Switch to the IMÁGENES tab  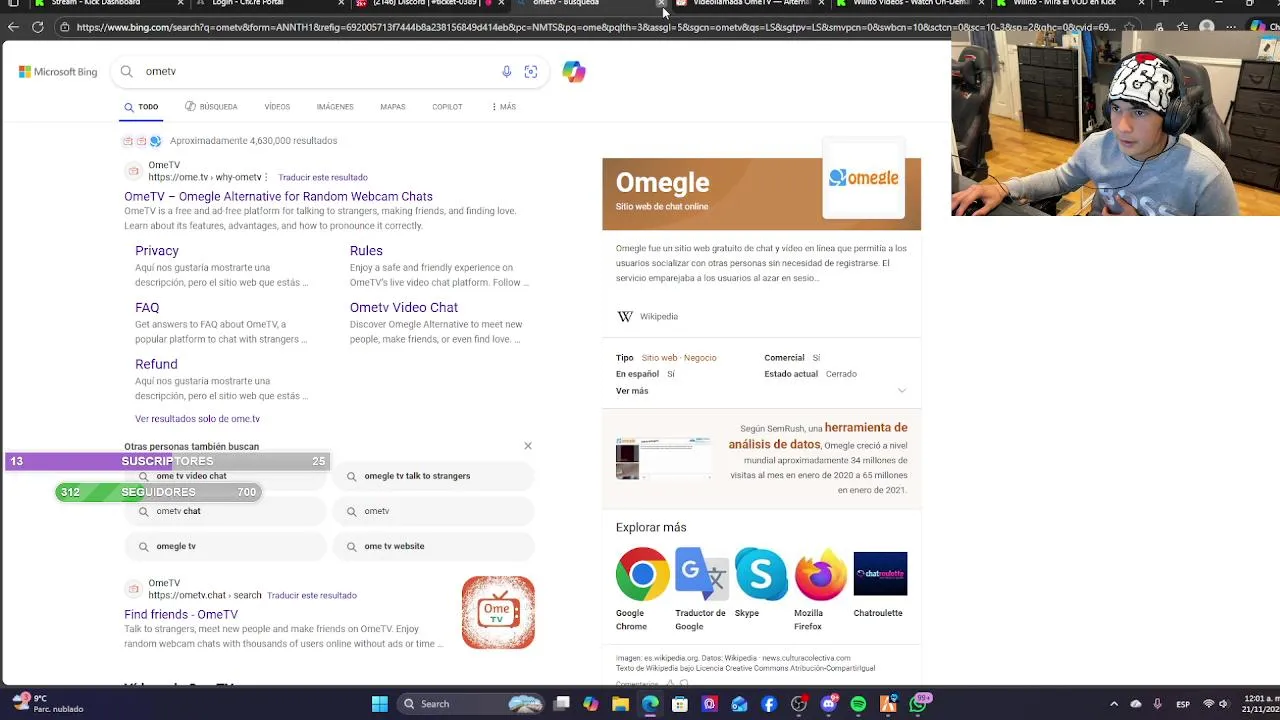335,107
